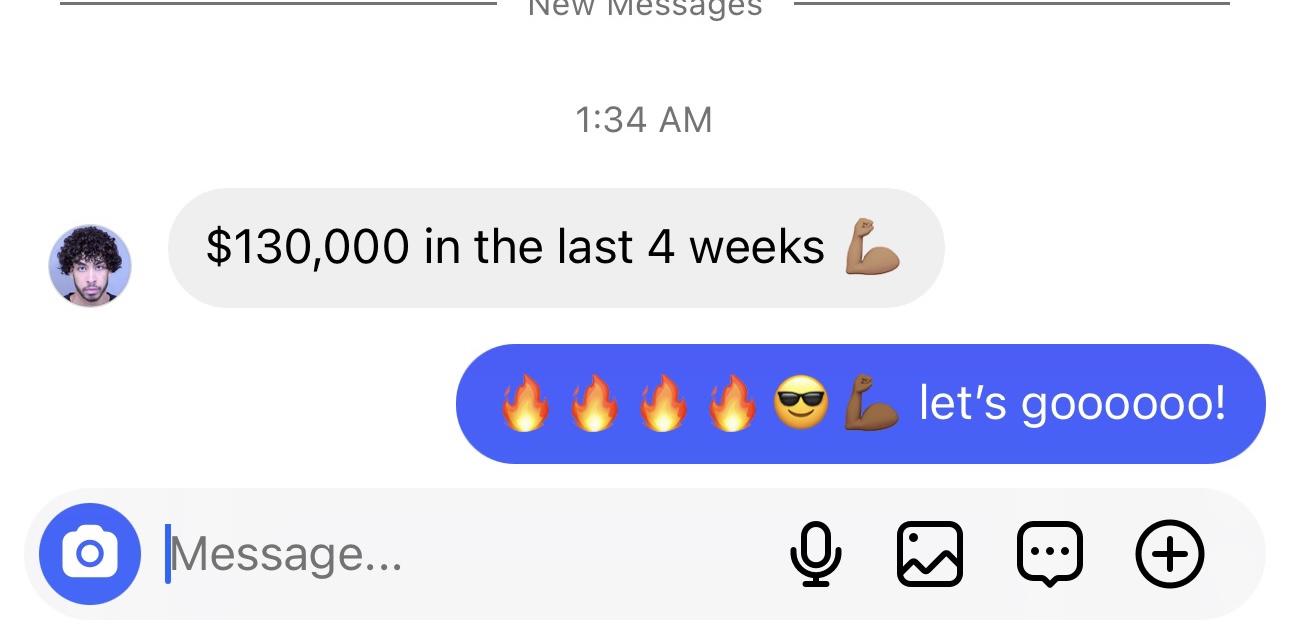
Task: Tap the microphone to record voice message
Action: [x=815, y=554]
